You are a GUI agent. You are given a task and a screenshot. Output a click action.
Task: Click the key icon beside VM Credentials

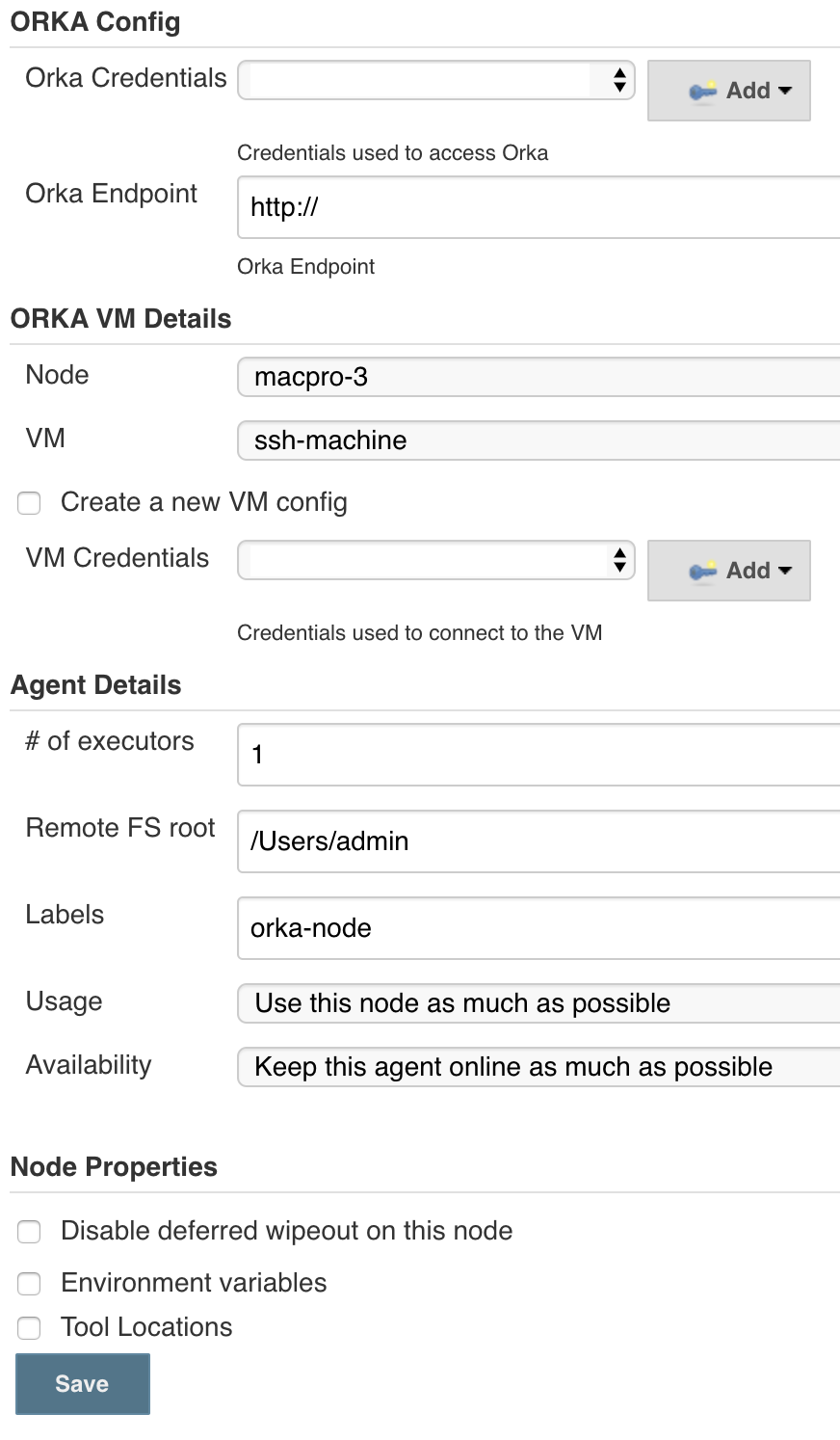[703, 571]
